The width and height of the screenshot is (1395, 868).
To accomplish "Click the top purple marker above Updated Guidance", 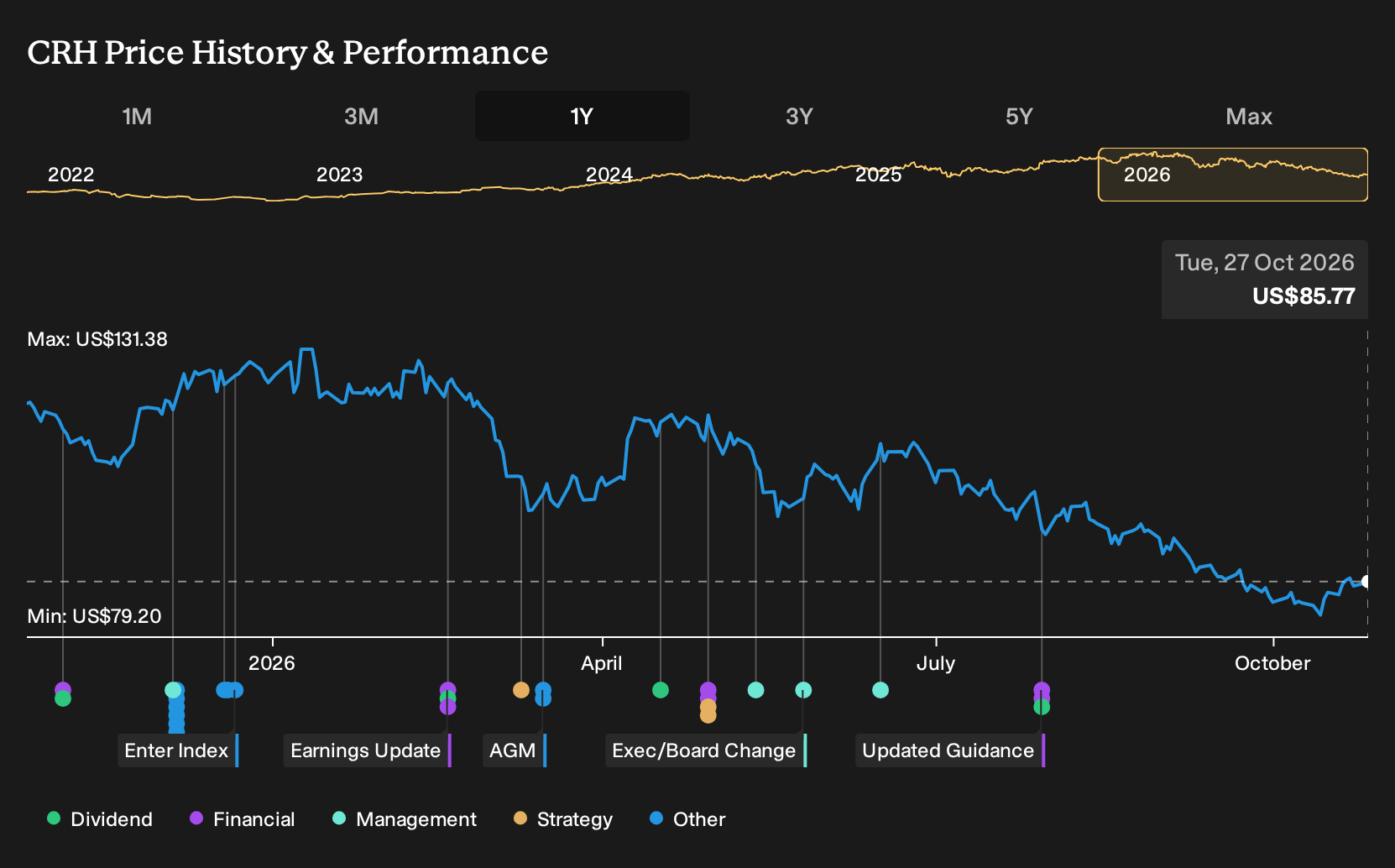I will coord(1042,689).
